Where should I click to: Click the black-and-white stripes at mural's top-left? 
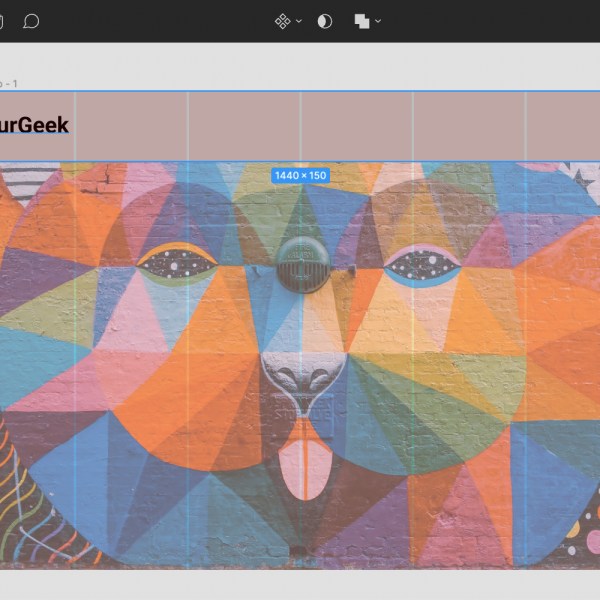click(x=30, y=182)
